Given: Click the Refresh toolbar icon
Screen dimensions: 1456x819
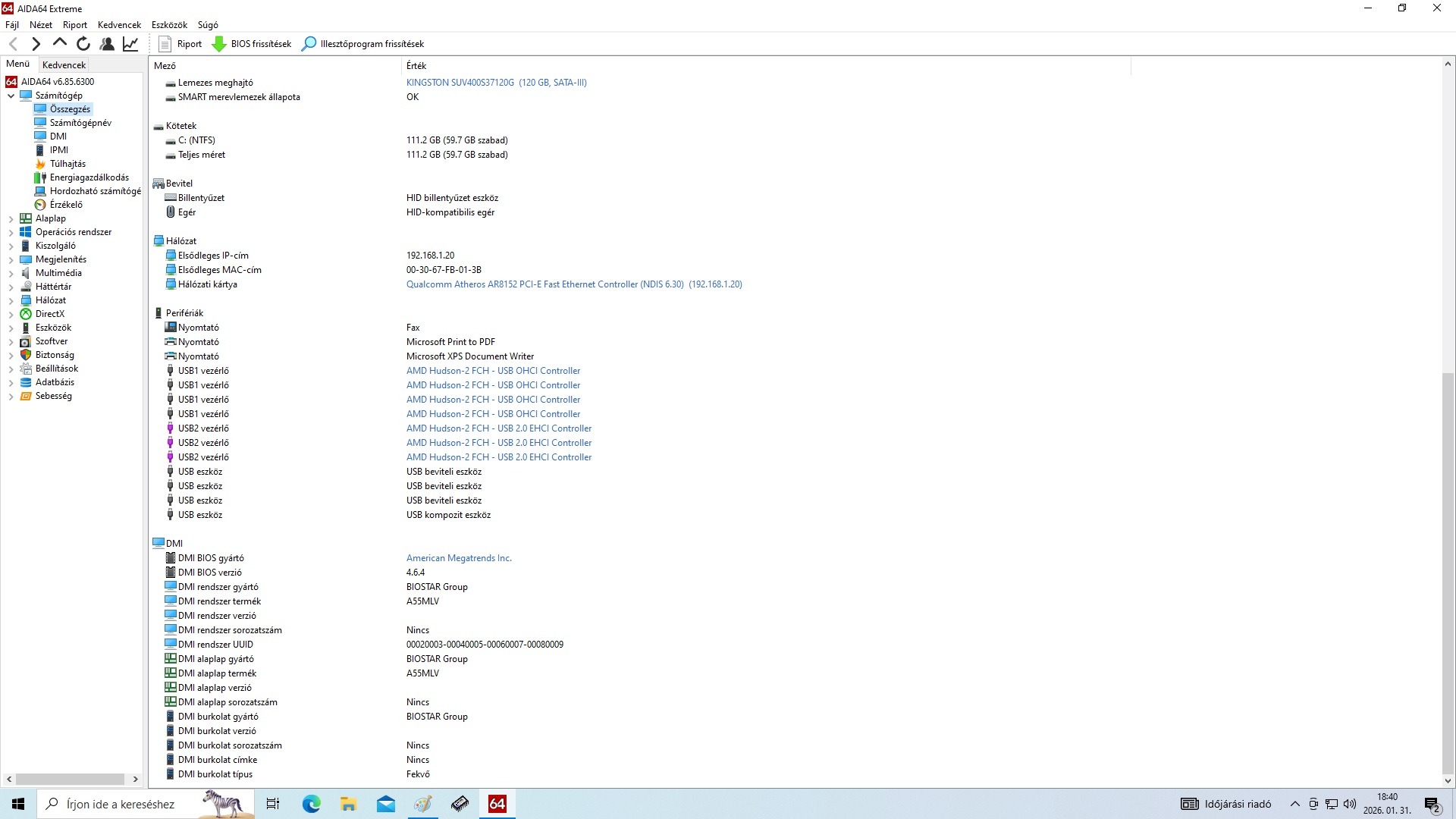Looking at the screenshot, I should 83,44.
